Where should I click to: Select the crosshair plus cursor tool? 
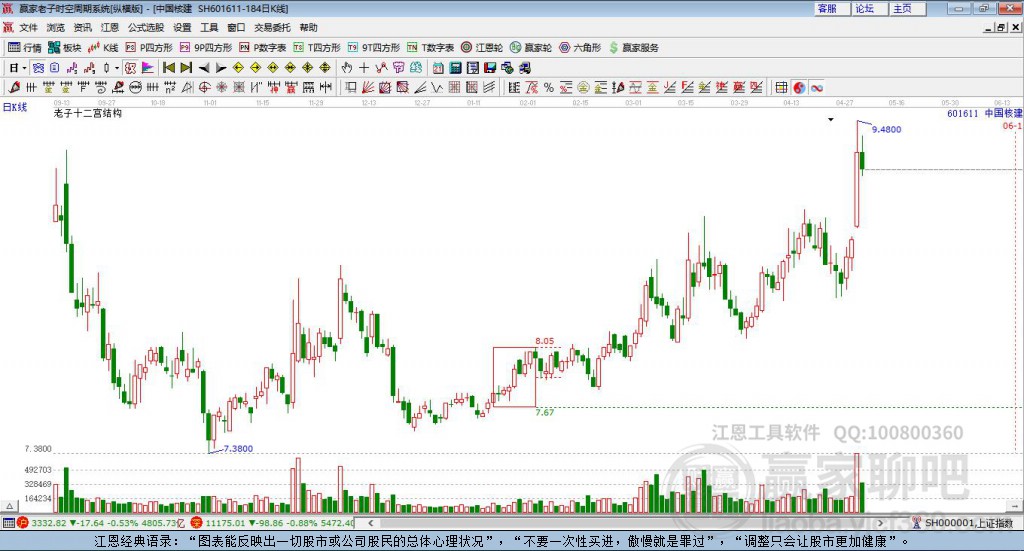point(364,68)
